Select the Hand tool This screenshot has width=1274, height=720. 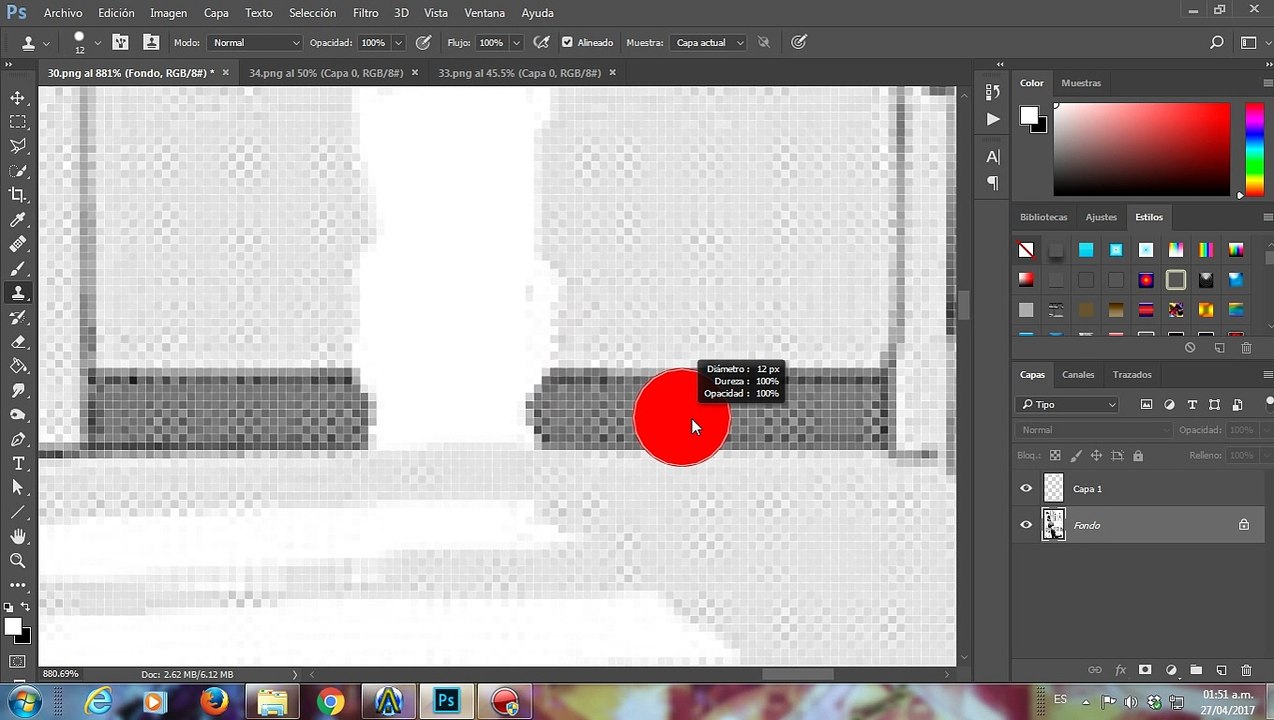(x=18, y=537)
